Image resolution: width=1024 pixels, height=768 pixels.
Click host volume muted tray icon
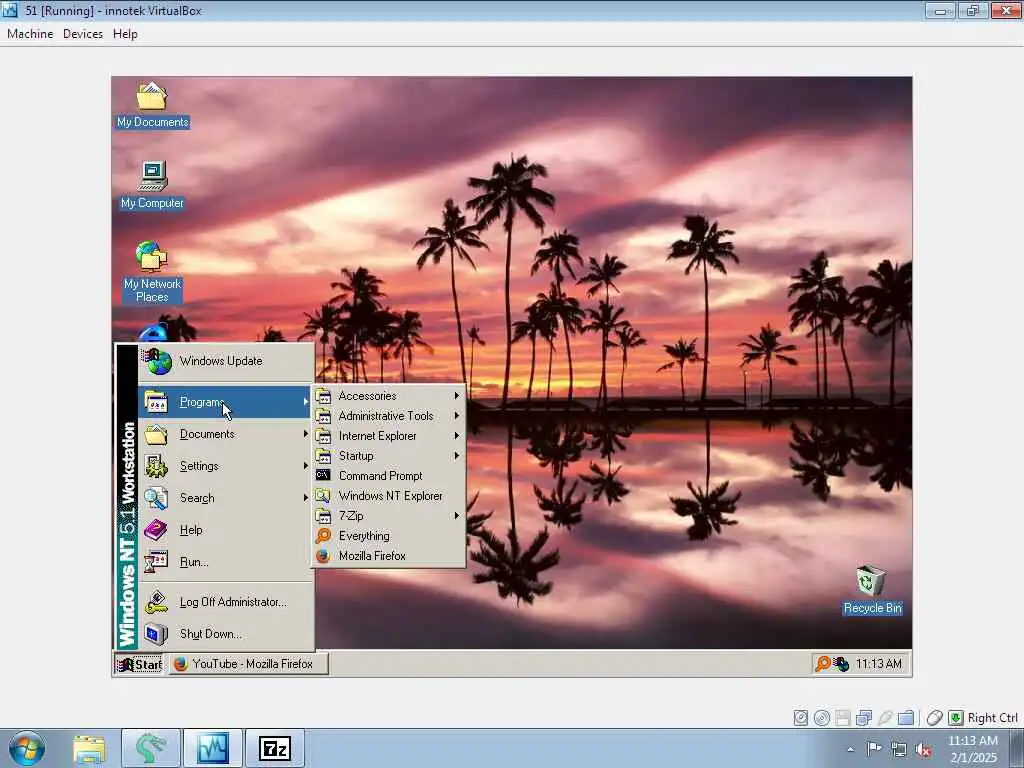[x=923, y=750]
